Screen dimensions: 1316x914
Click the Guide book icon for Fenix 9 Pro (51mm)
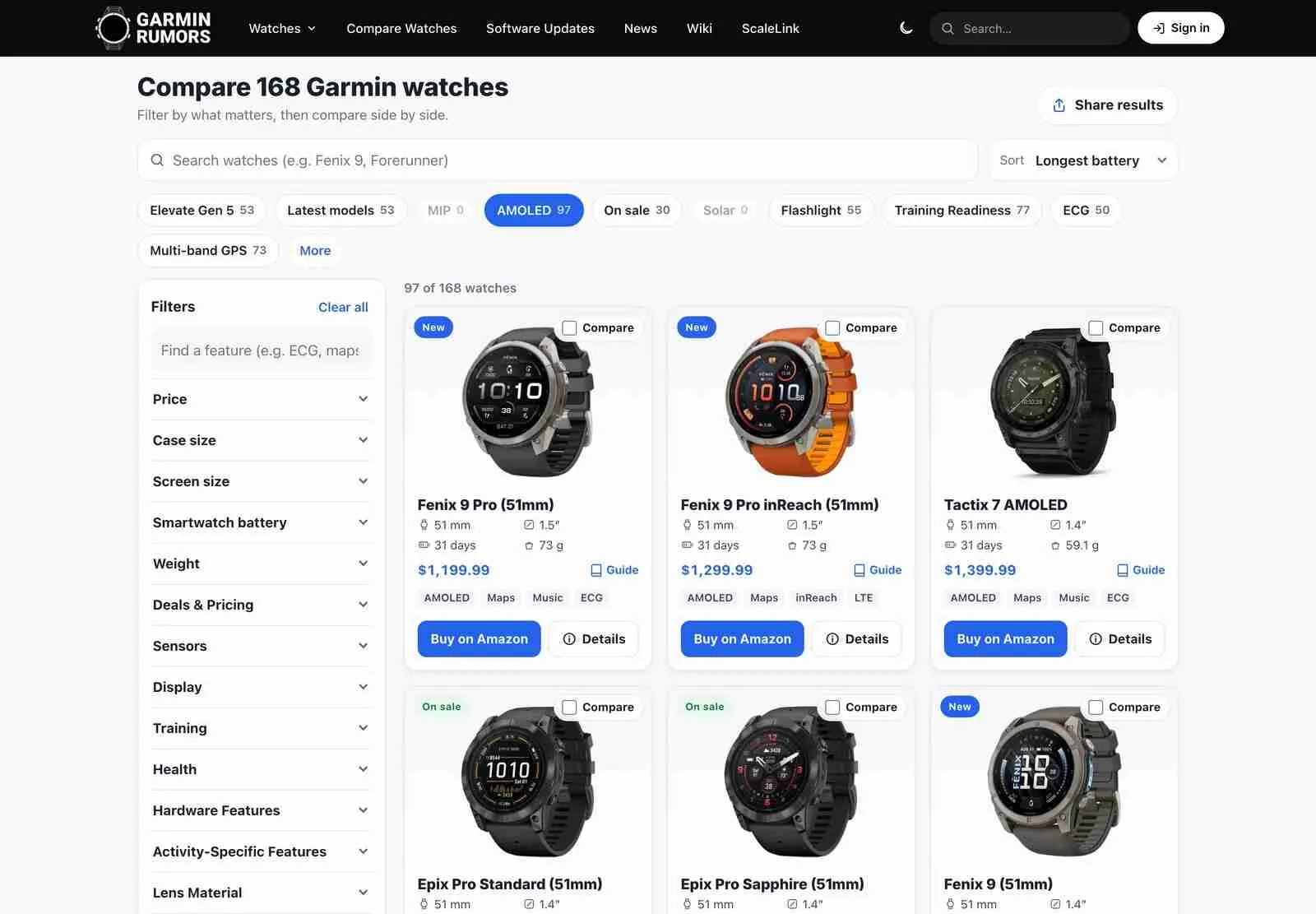point(596,570)
